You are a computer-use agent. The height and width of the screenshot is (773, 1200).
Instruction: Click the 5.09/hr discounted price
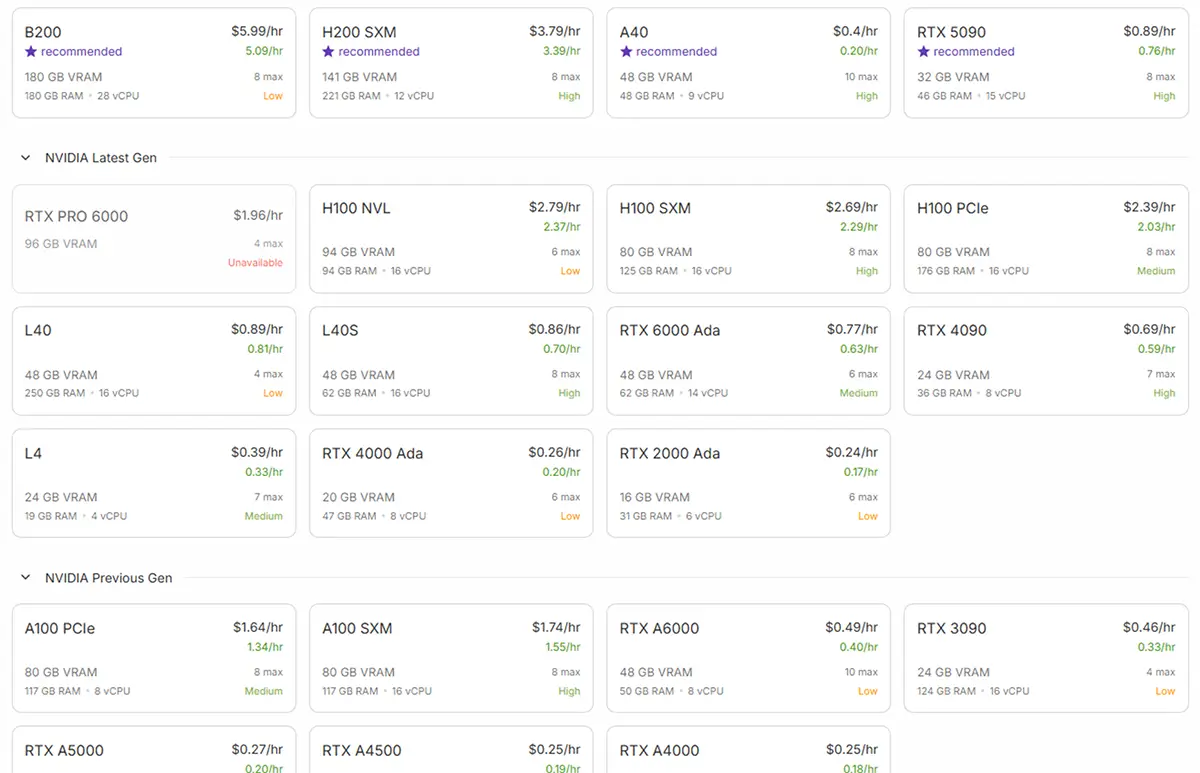tap(264, 51)
